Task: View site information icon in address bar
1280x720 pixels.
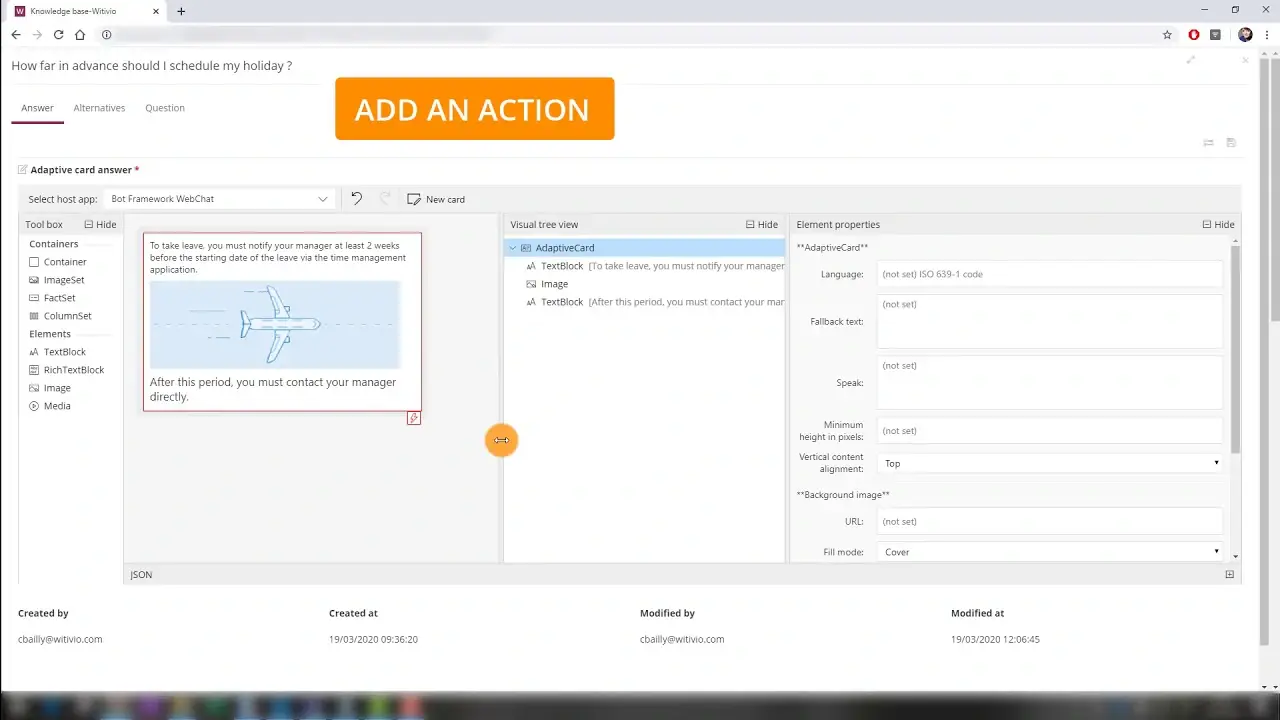Action: pos(106,35)
